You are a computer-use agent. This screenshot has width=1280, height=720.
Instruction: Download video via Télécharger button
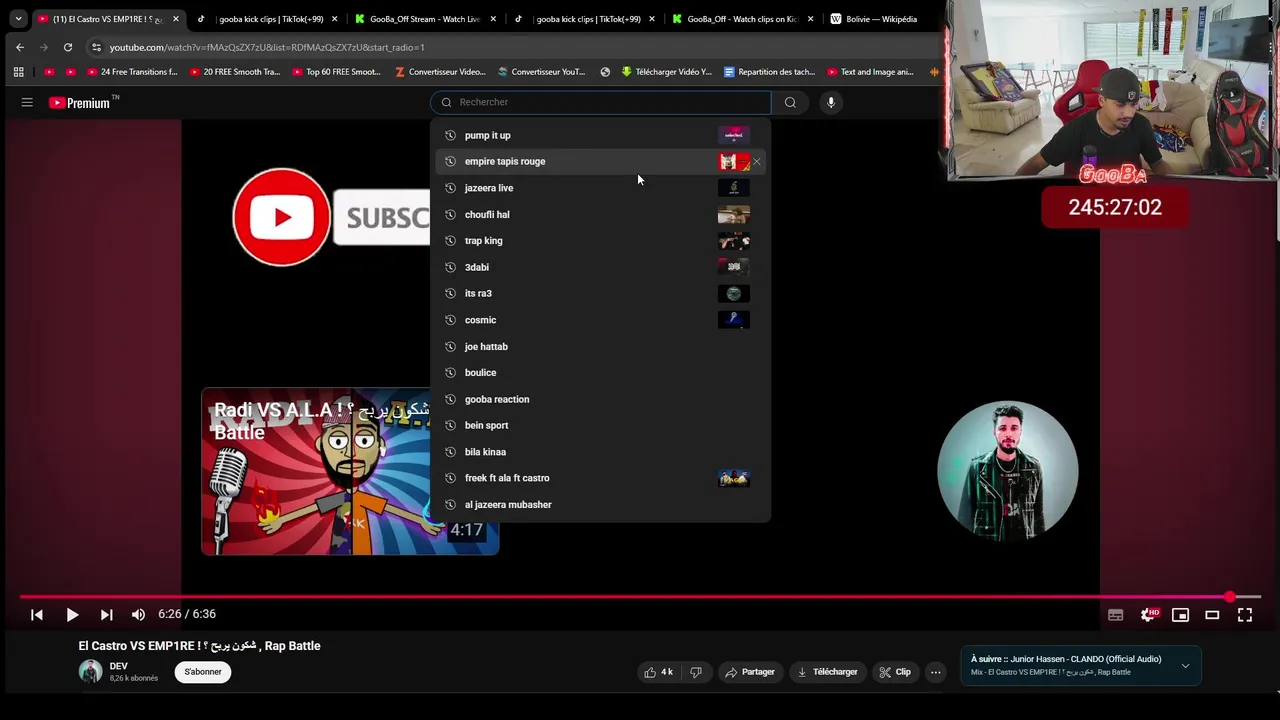[827, 672]
